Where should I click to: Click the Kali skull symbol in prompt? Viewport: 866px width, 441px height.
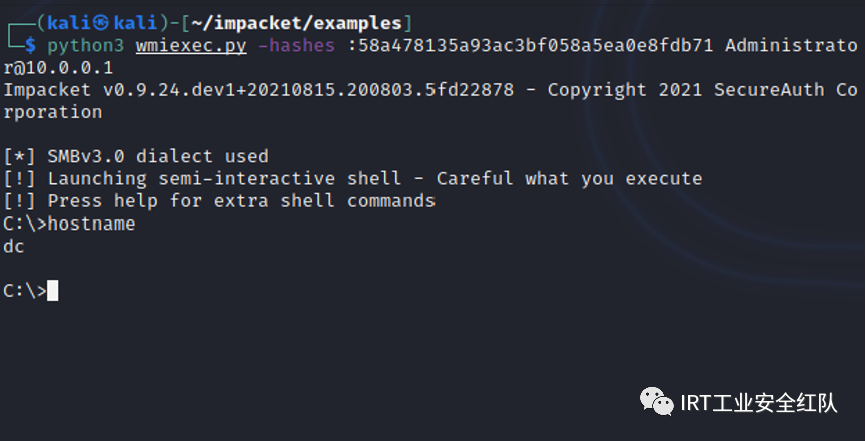pyautogui.click(x=101, y=23)
